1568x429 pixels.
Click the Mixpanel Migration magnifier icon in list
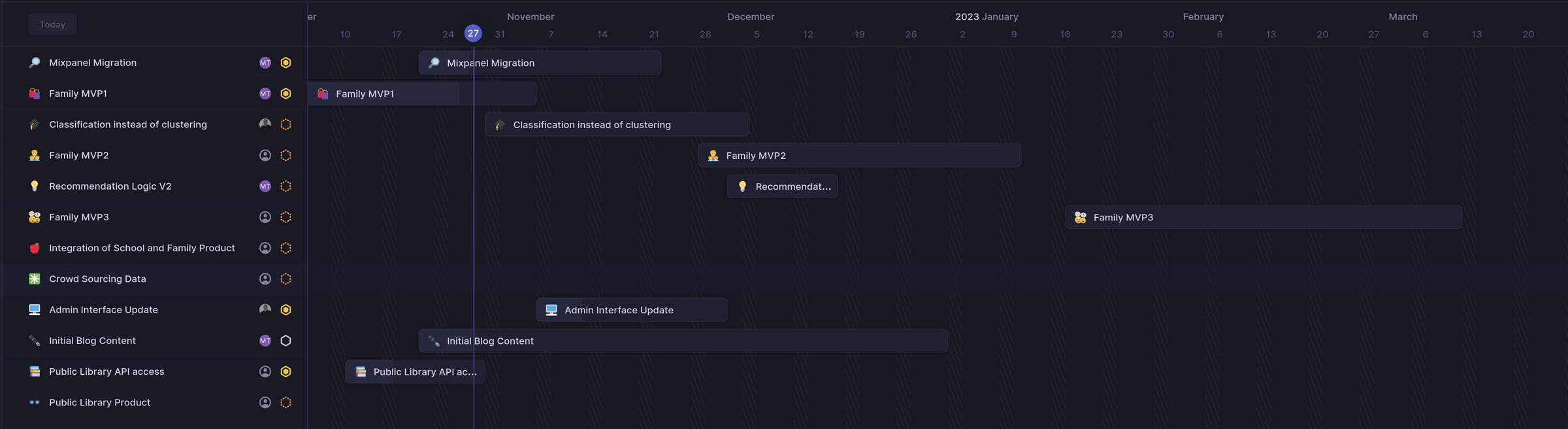[35, 63]
